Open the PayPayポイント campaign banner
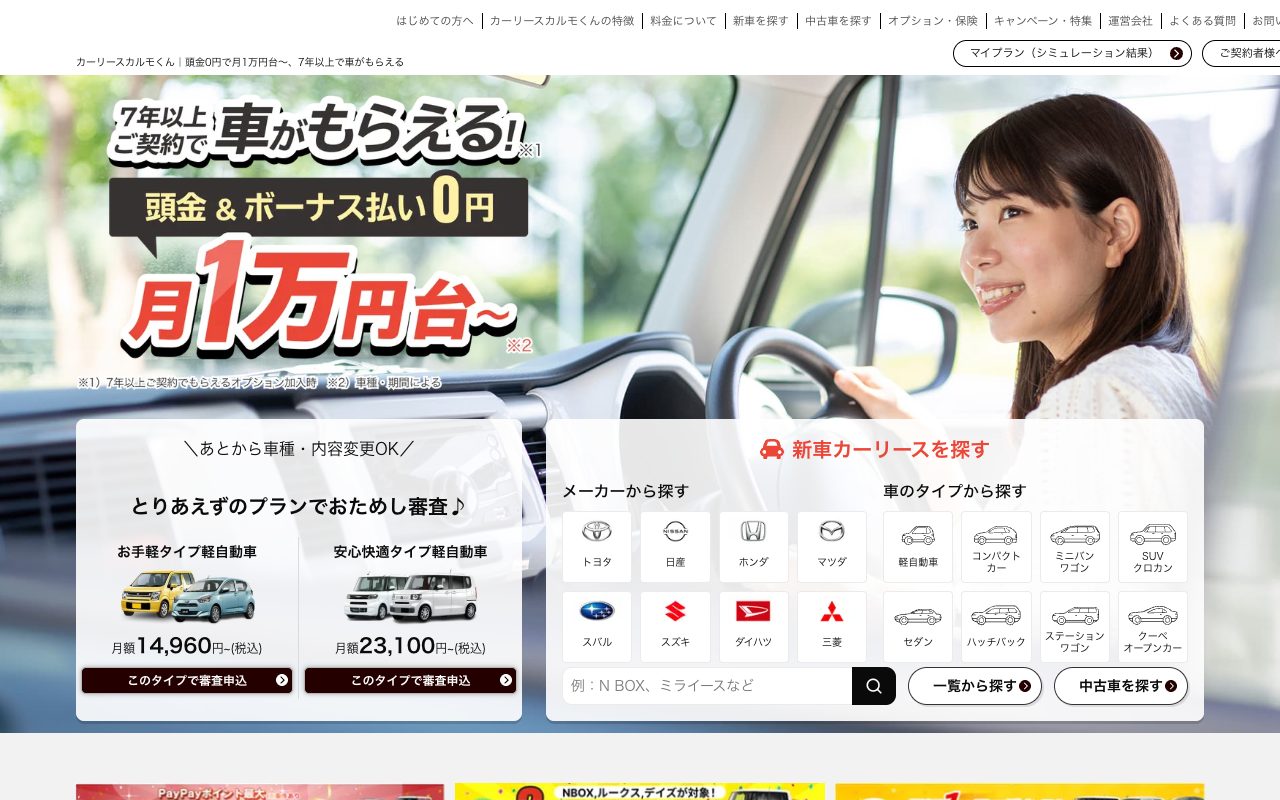The height and width of the screenshot is (800, 1280). pos(260,792)
